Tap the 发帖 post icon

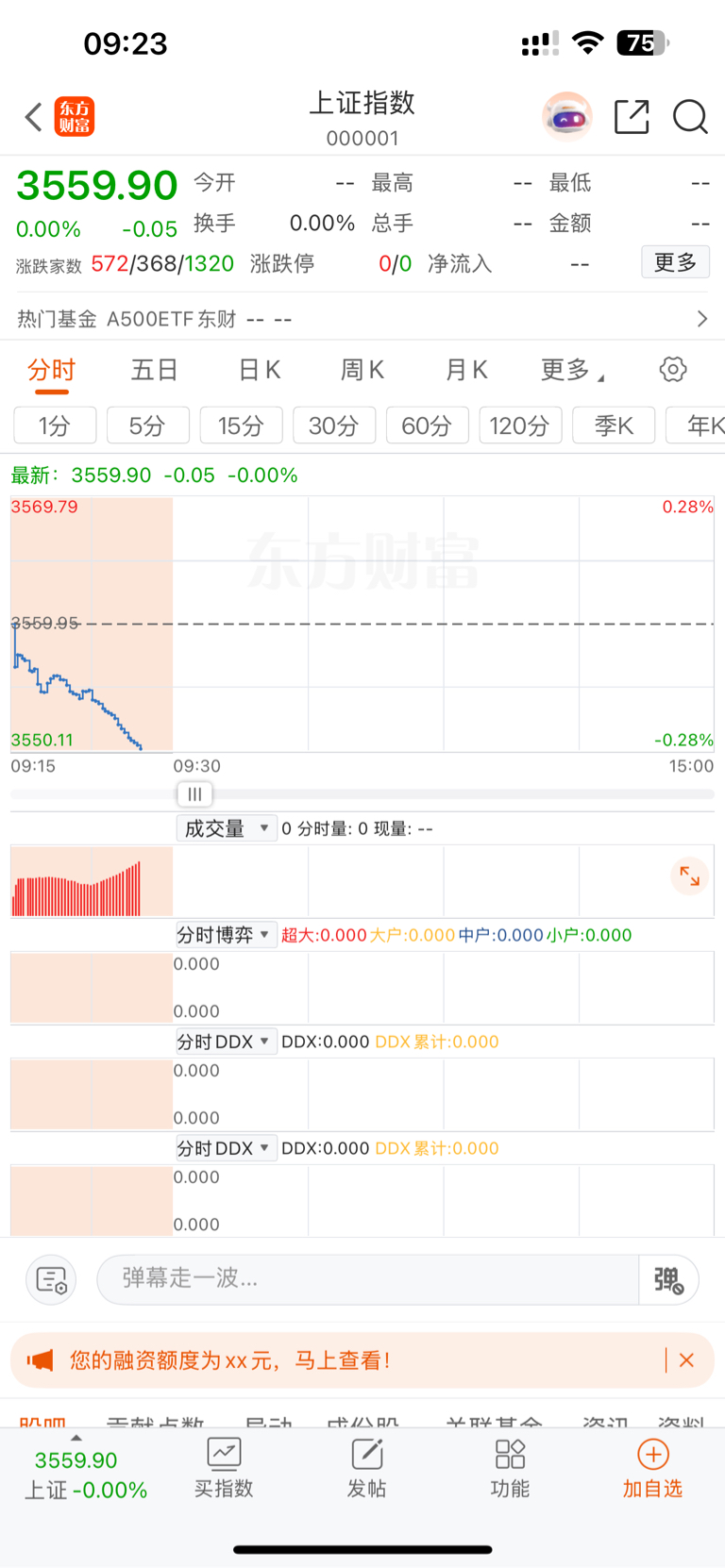pos(366,1468)
